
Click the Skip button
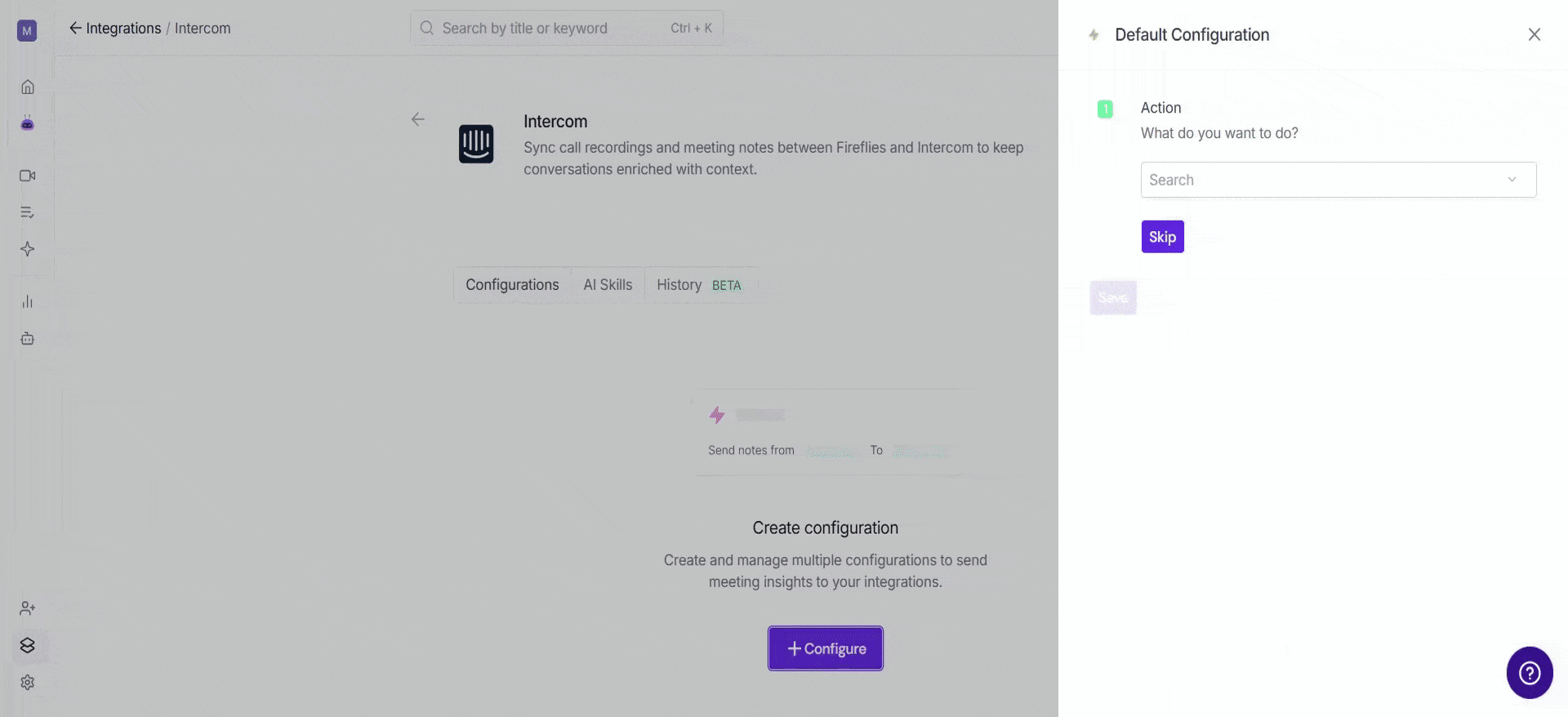[1162, 237]
